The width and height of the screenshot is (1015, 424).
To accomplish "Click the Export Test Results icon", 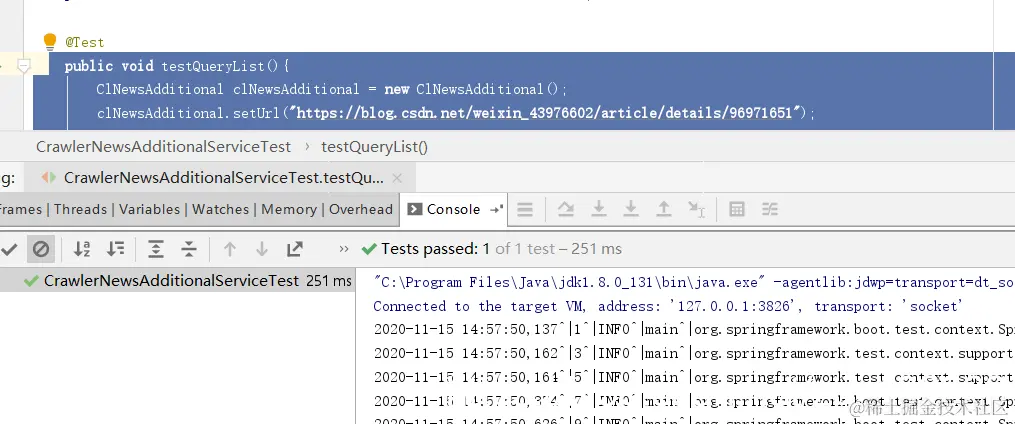I will tap(295, 249).
